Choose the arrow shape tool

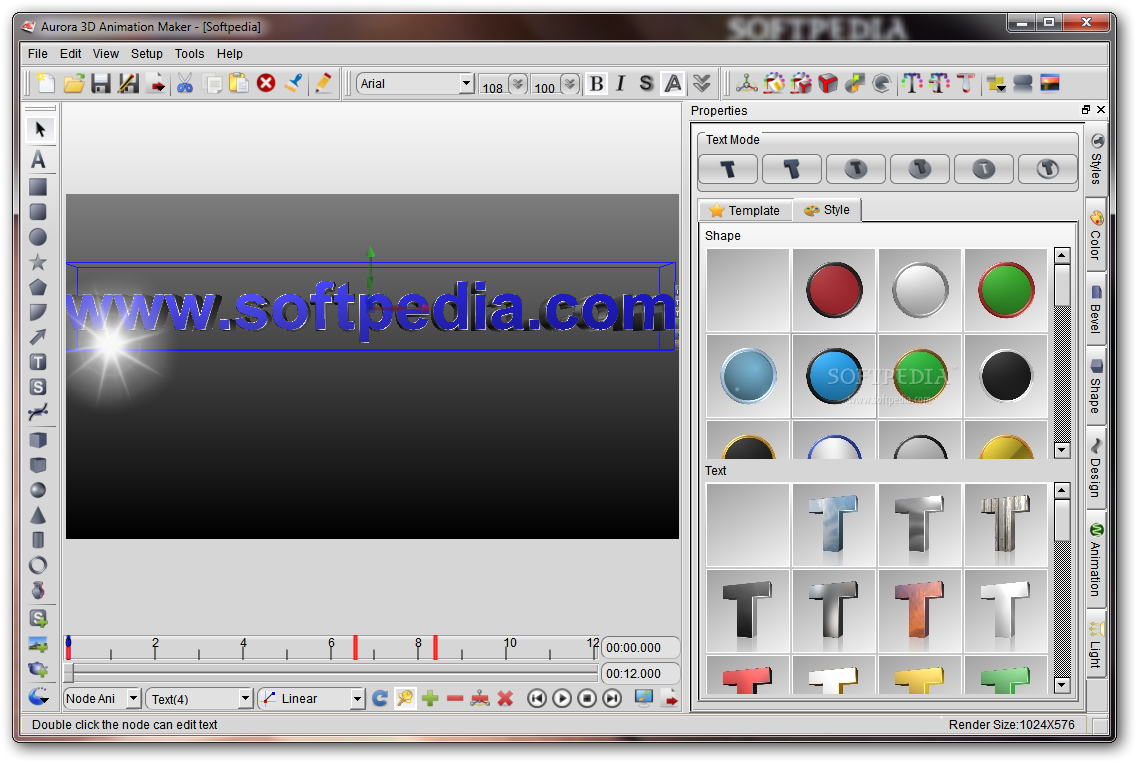[38, 337]
